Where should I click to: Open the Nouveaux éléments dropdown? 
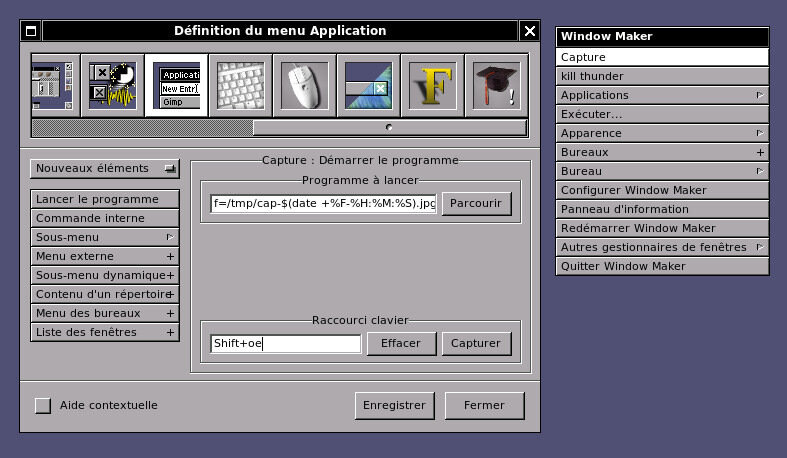105,168
